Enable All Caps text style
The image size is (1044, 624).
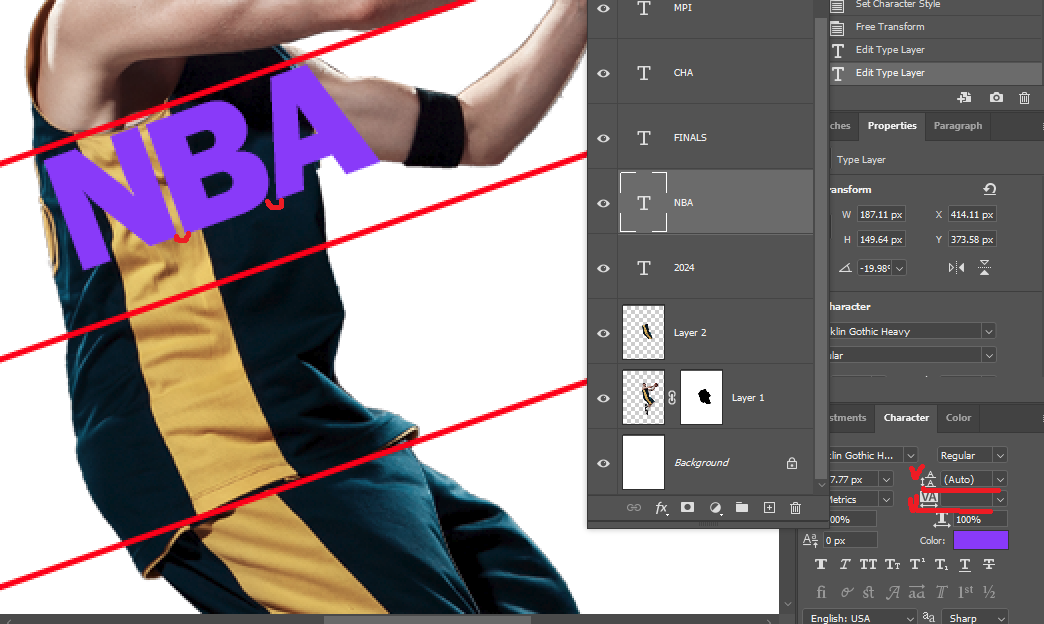(x=868, y=565)
